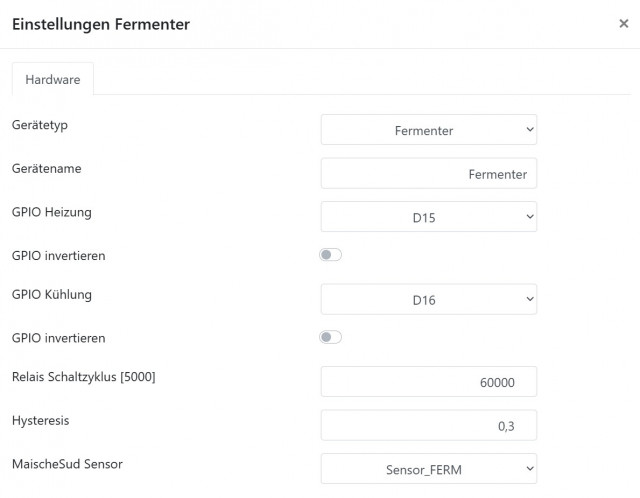The height and width of the screenshot is (498, 640).
Task: Click the Hysteresis label text
Action: tap(40, 420)
